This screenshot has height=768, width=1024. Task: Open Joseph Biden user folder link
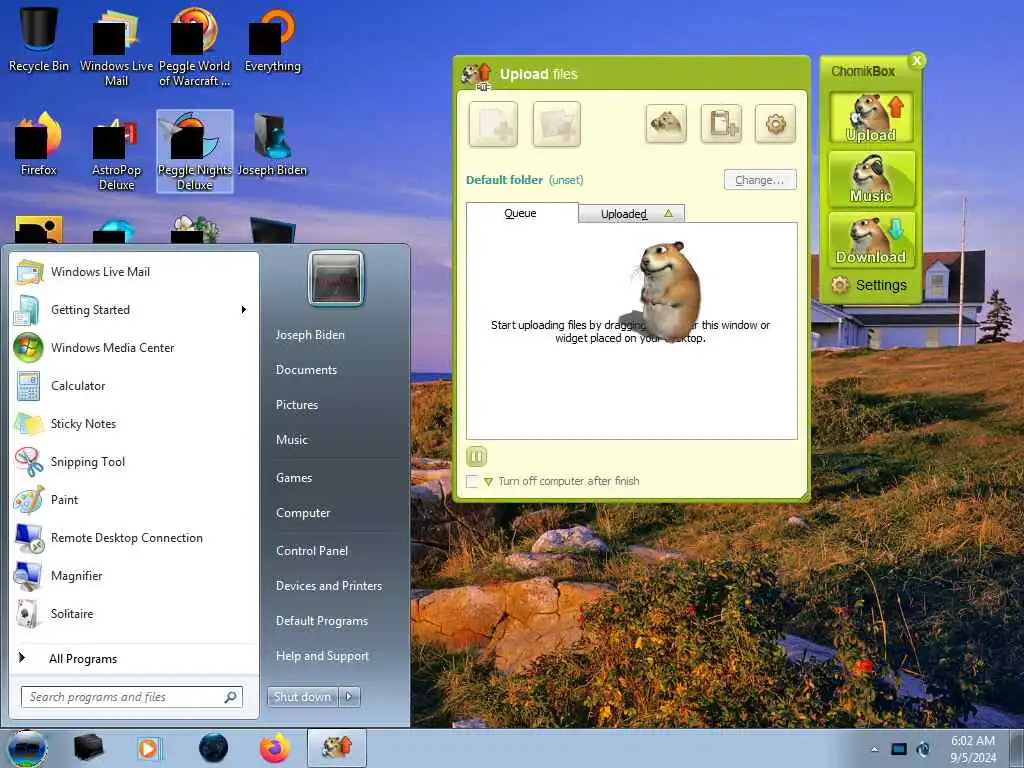(310, 335)
